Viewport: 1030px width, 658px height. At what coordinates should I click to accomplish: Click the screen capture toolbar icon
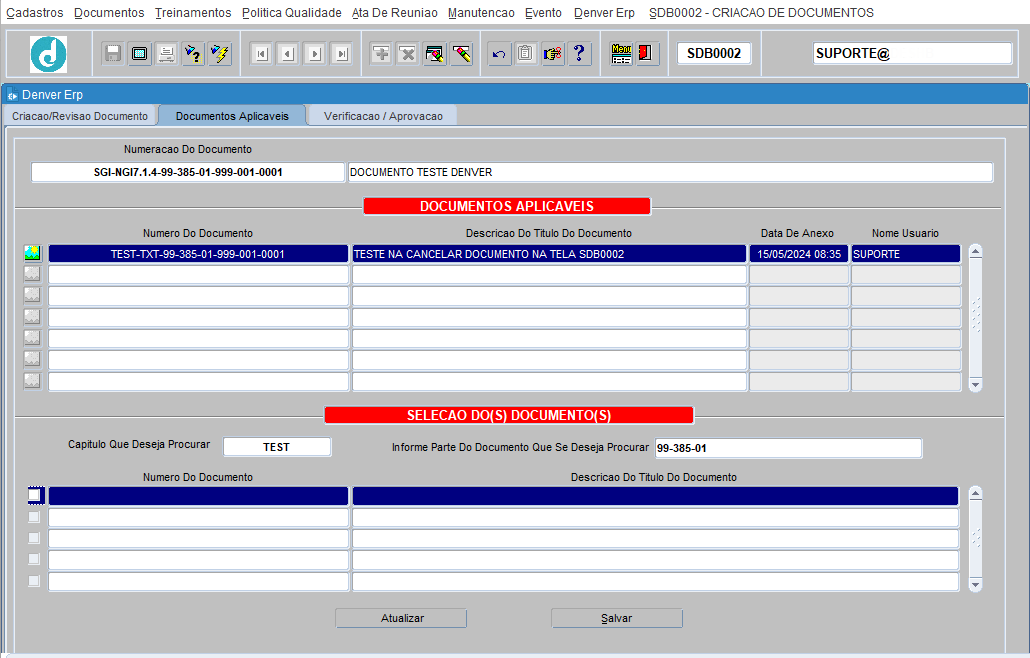[139, 53]
